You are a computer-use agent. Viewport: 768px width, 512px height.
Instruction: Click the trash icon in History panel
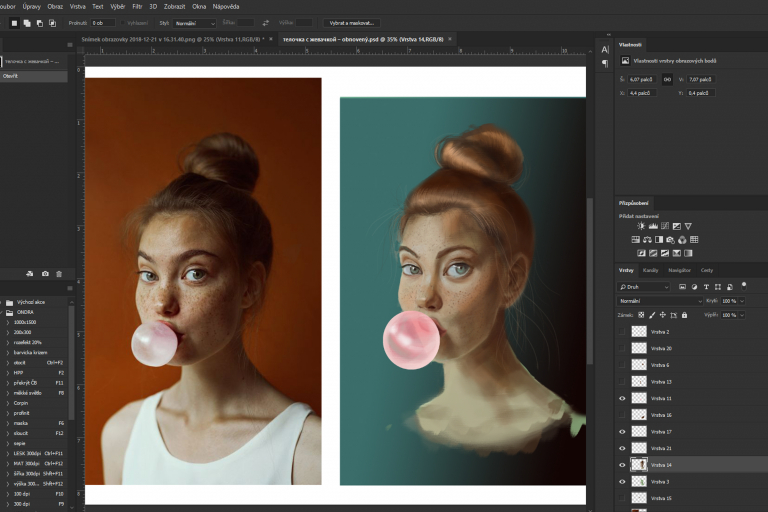59,273
